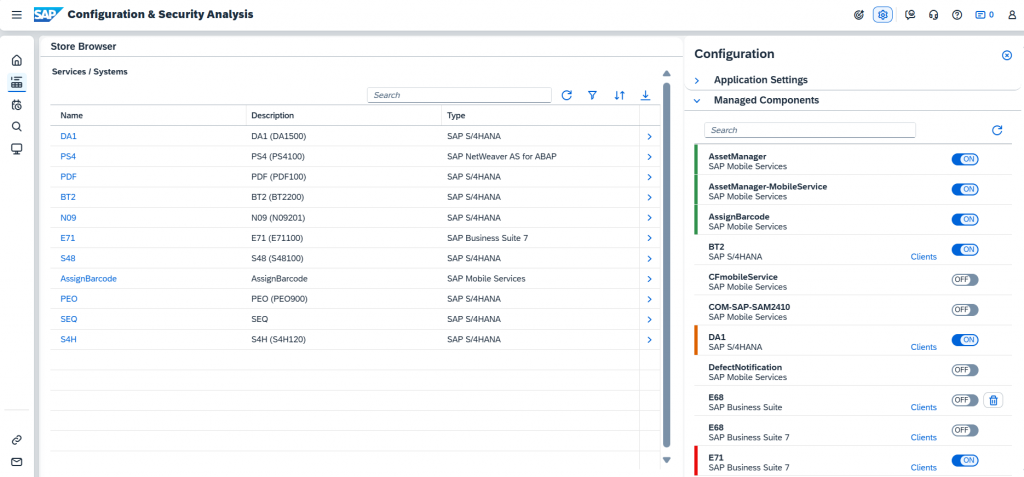Open details chevron for PEO row

coord(650,299)
